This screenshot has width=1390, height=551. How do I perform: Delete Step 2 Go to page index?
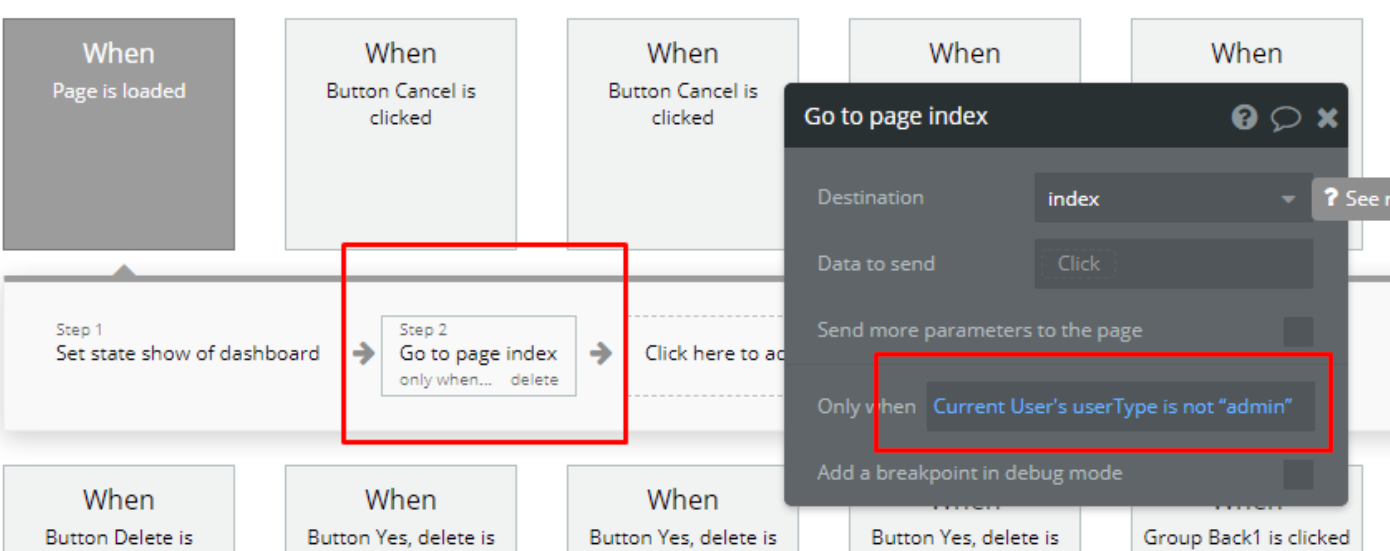[534, 380]
